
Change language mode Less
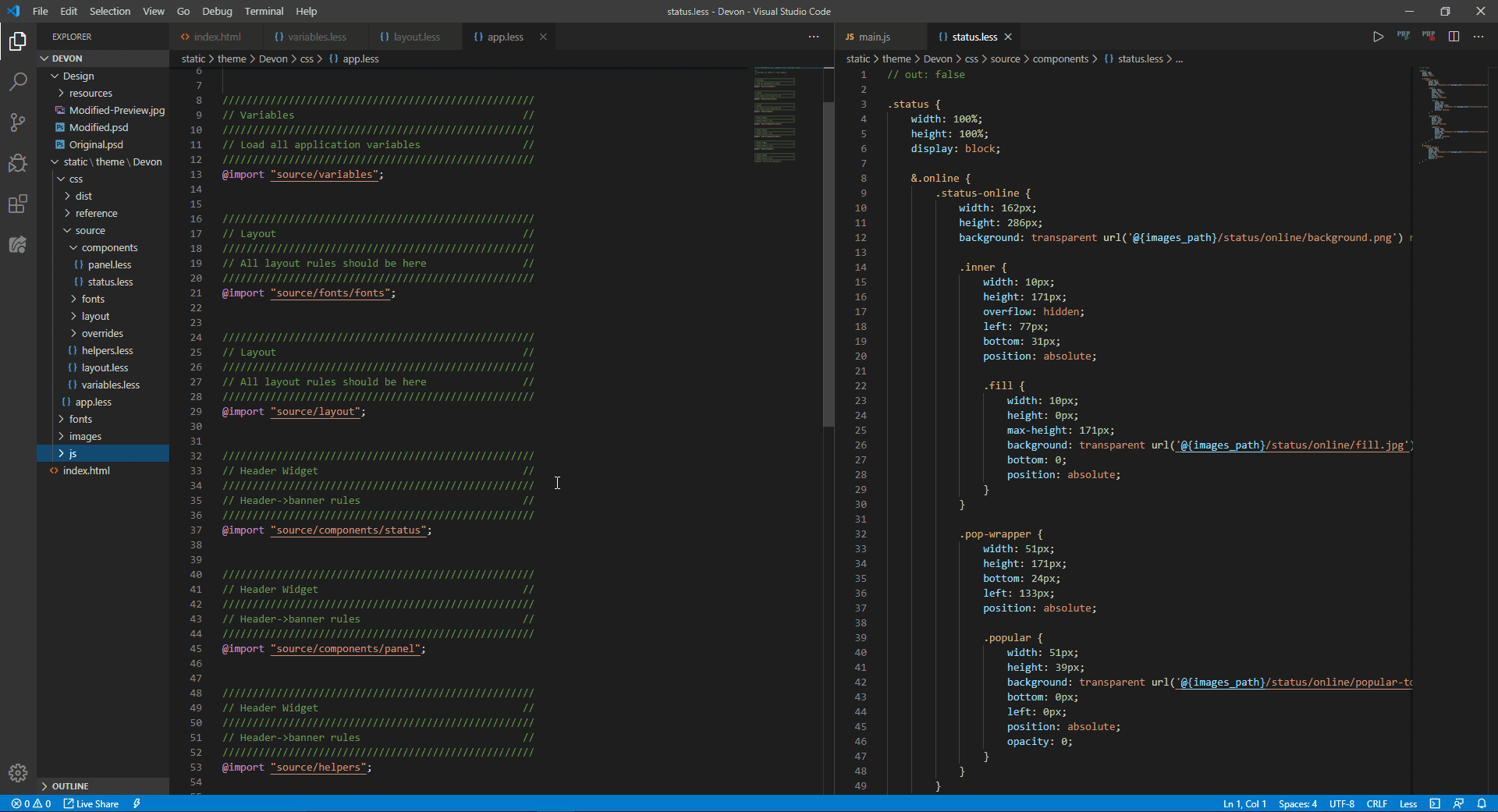pyautogui.click(x=1408, y=803)
